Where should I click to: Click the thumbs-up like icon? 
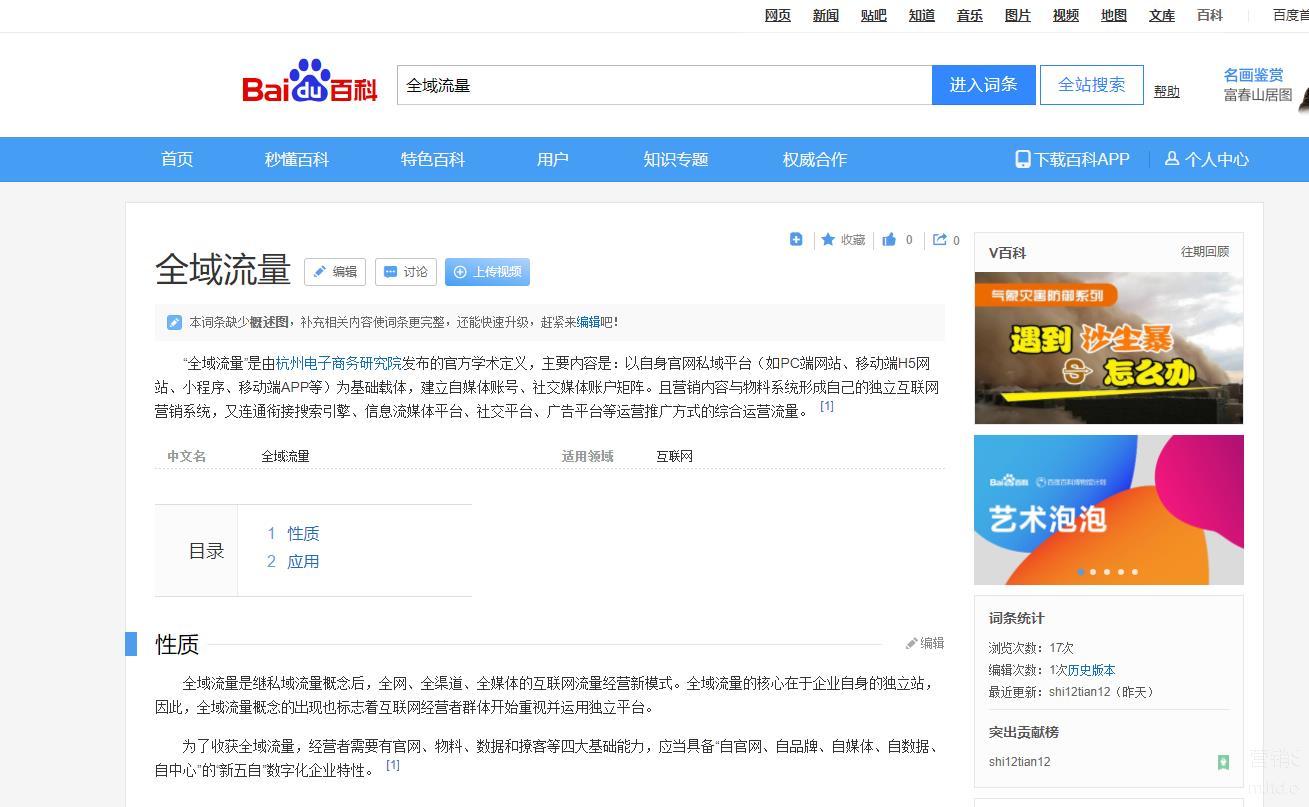click(889, 240)
